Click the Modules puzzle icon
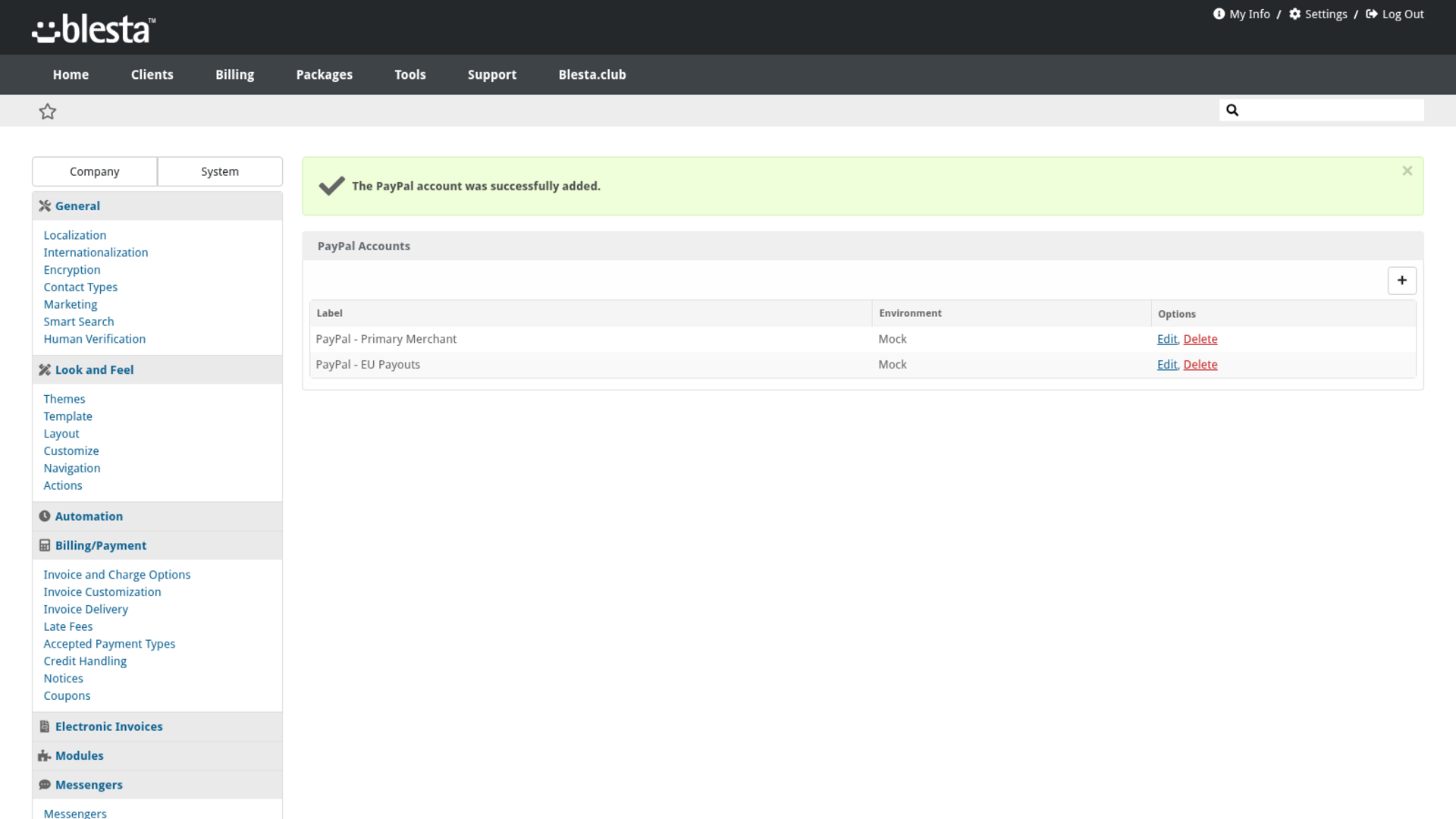 click(x=45, y=756)
